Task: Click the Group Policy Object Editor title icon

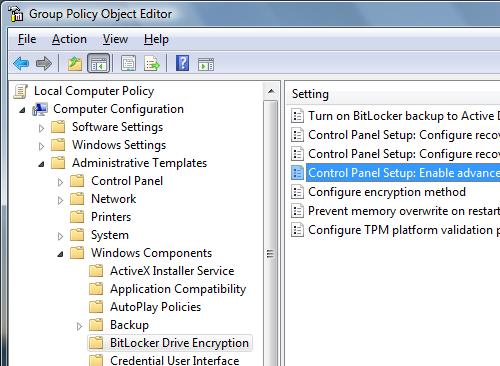Action: [16, 14]
